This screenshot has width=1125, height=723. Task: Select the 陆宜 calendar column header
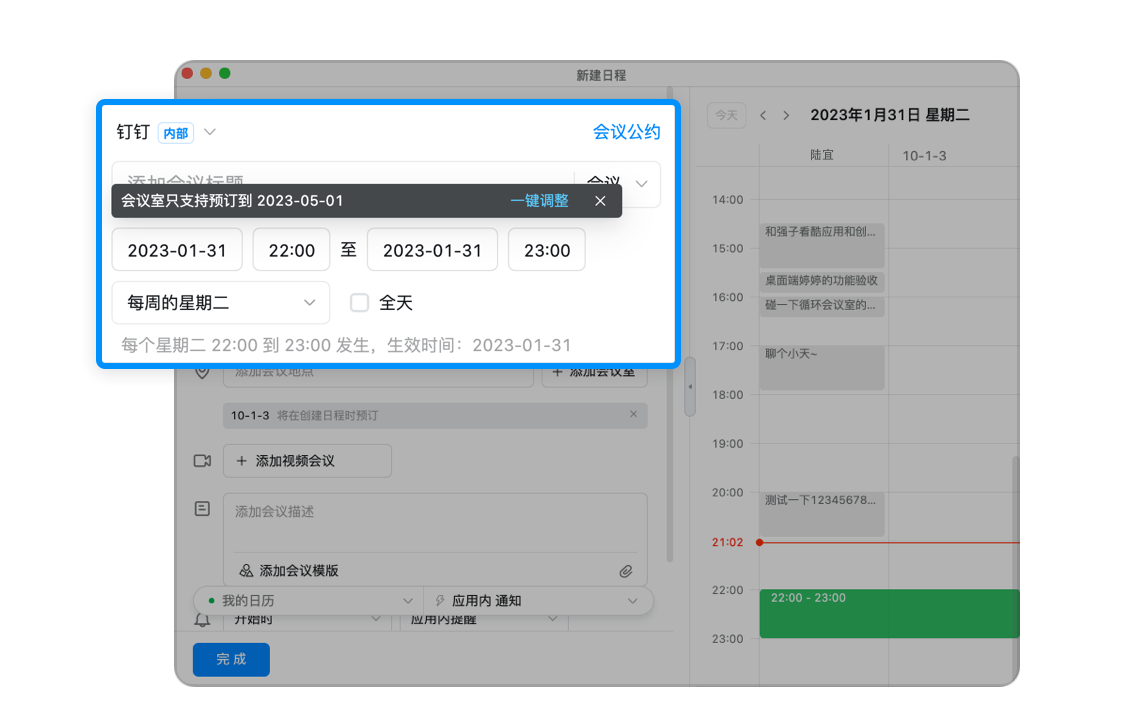pyautogui.click(x=822, y=156)
